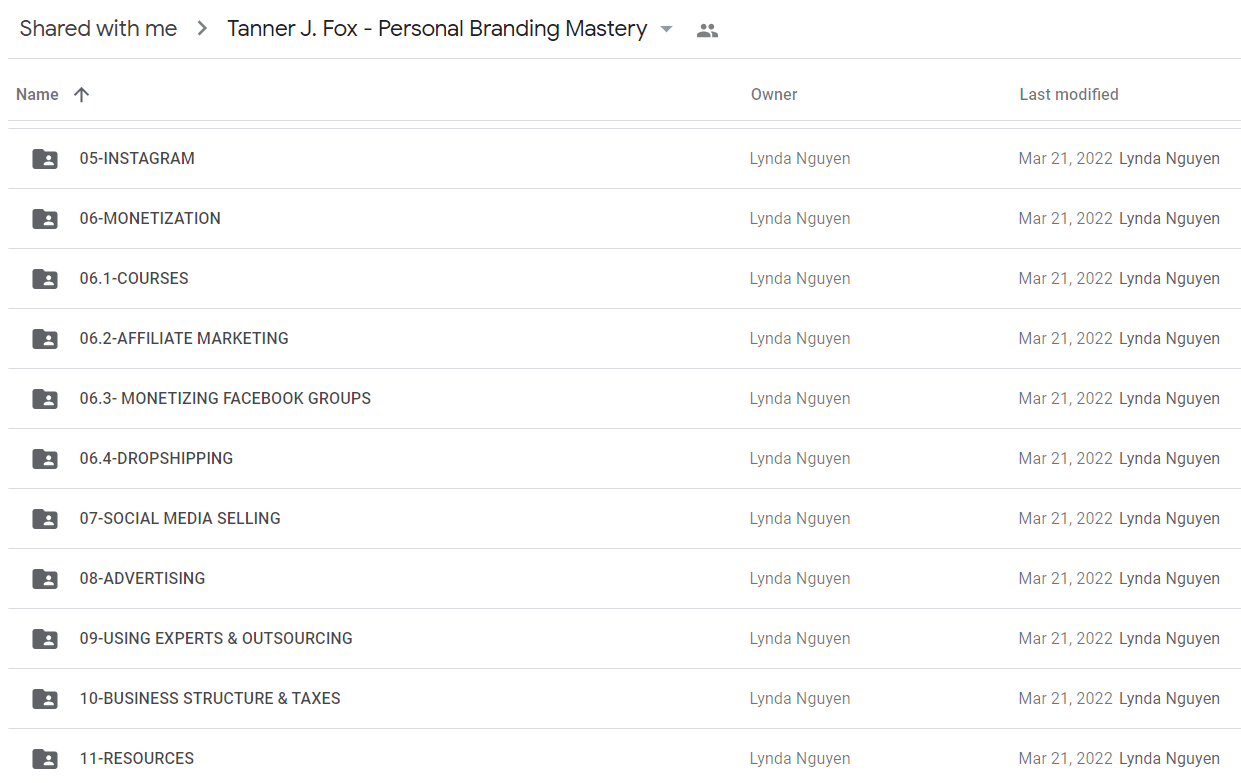Click folder icon for 09-USING EXPERTS & OUTSOURCING
Screen dimensions: 1241x783
click(x=45, y=639)
